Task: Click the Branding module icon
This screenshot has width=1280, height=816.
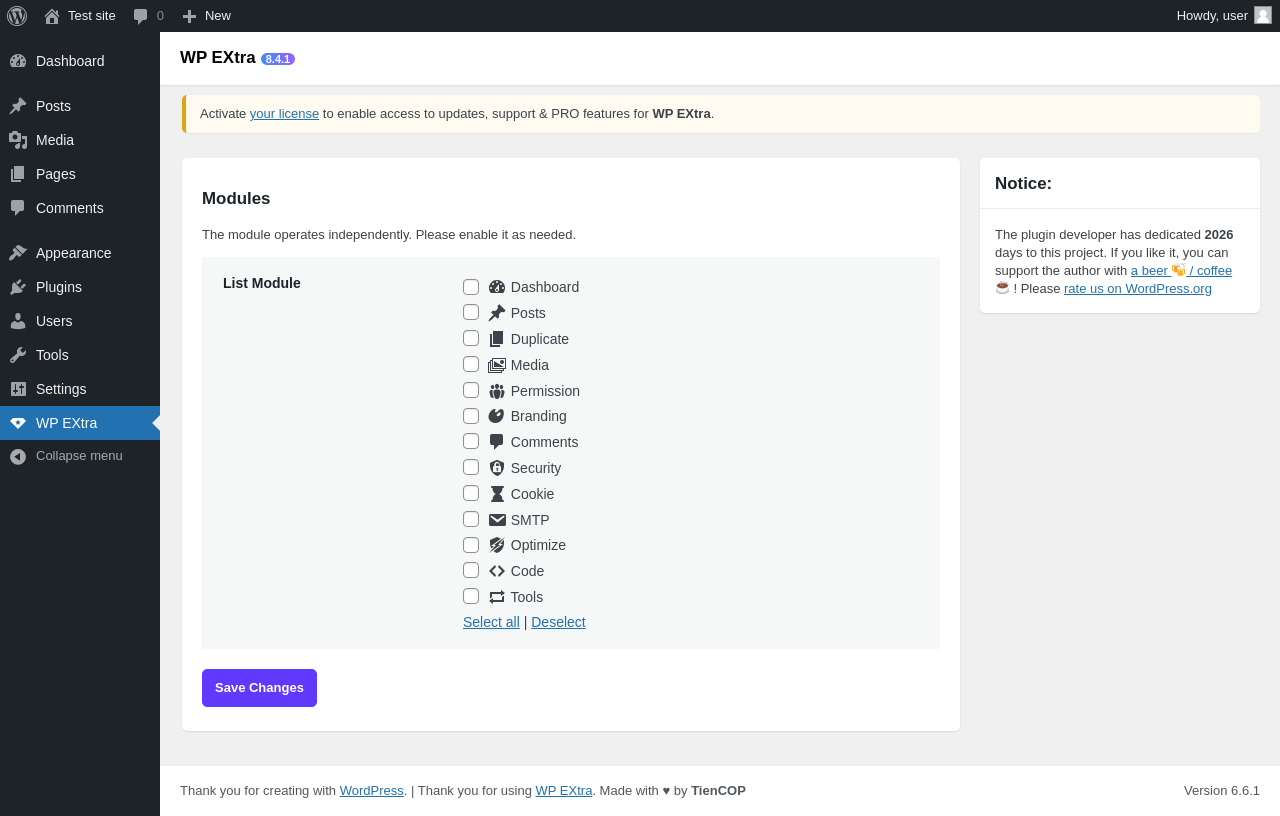Action: 497,416
